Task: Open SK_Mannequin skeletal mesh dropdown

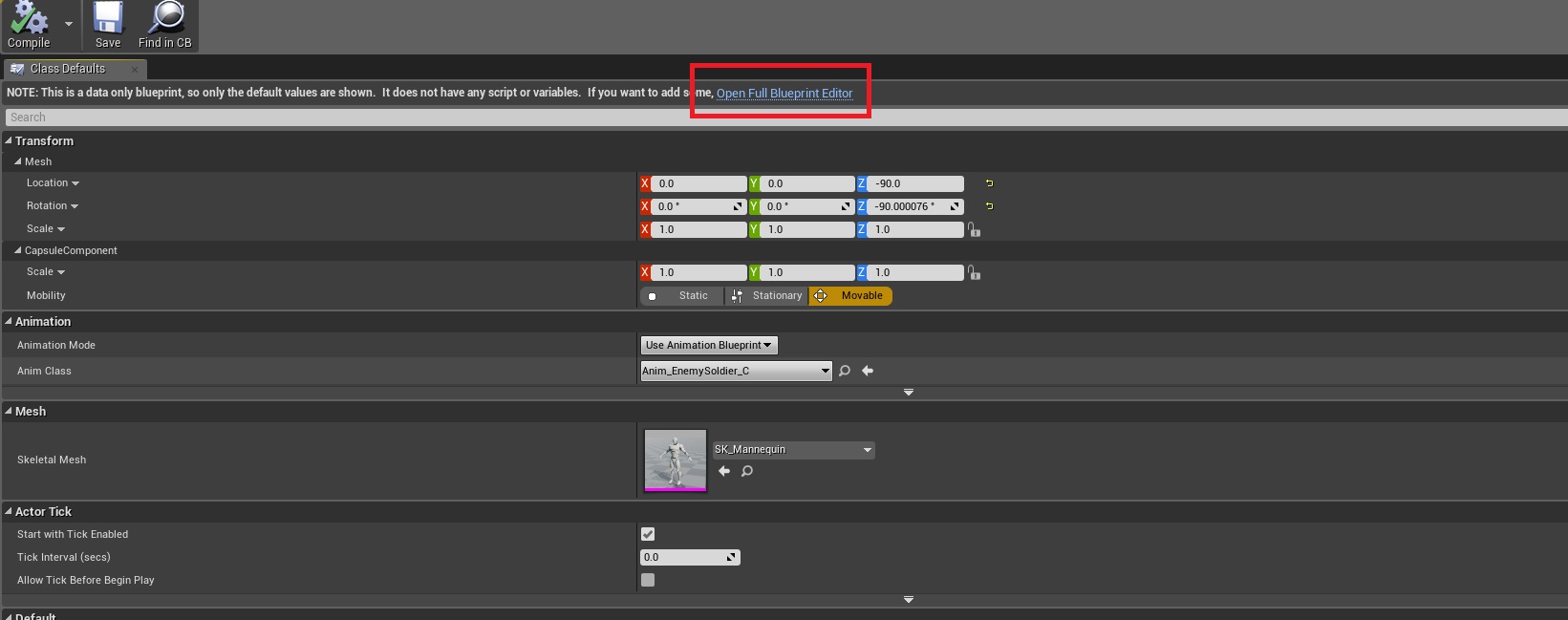Action: [793, 450]
